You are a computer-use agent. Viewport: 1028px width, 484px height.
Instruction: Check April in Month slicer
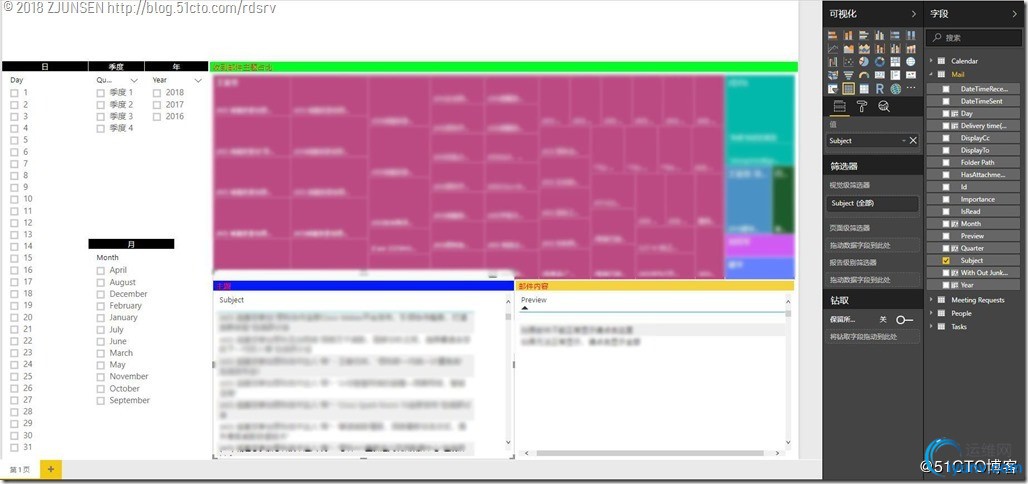click(x=100, y=270)
